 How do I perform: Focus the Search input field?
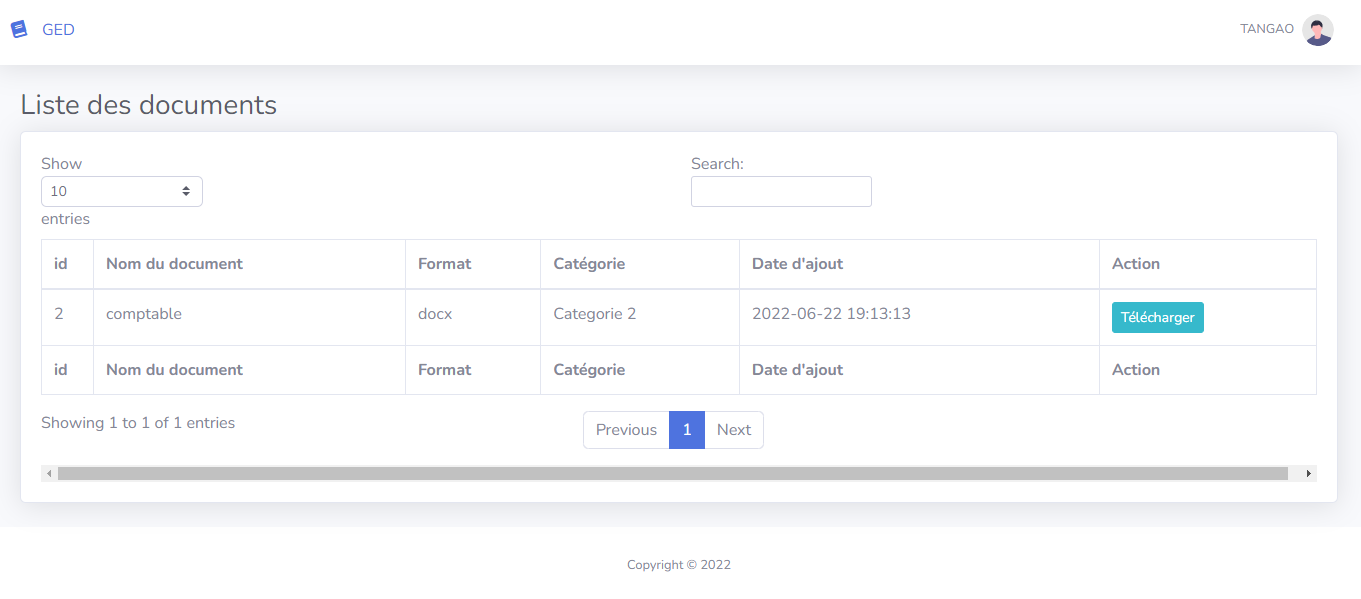coord(781,191)
